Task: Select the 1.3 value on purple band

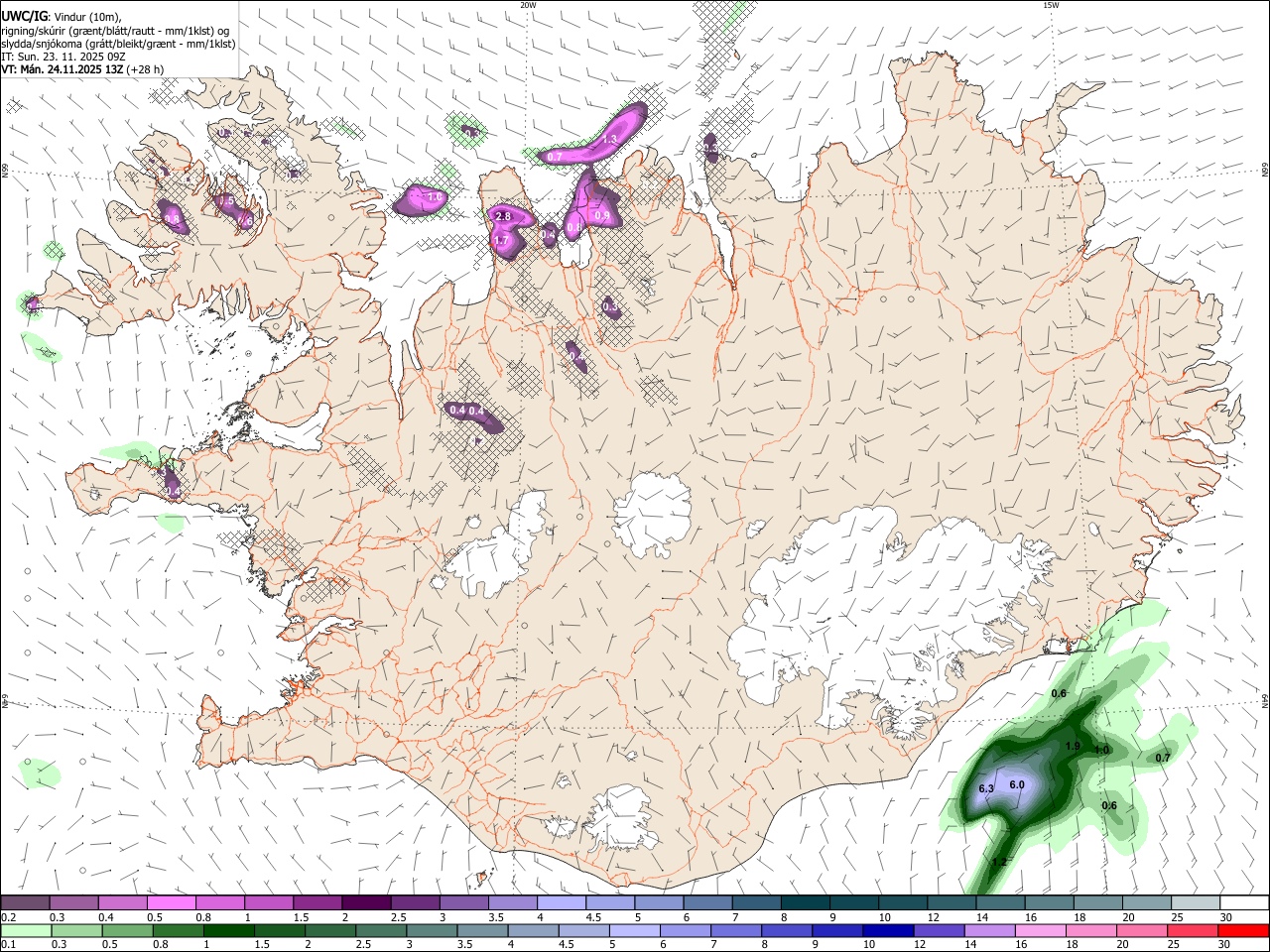Action: pyautogui.click(x=610, y=140)
